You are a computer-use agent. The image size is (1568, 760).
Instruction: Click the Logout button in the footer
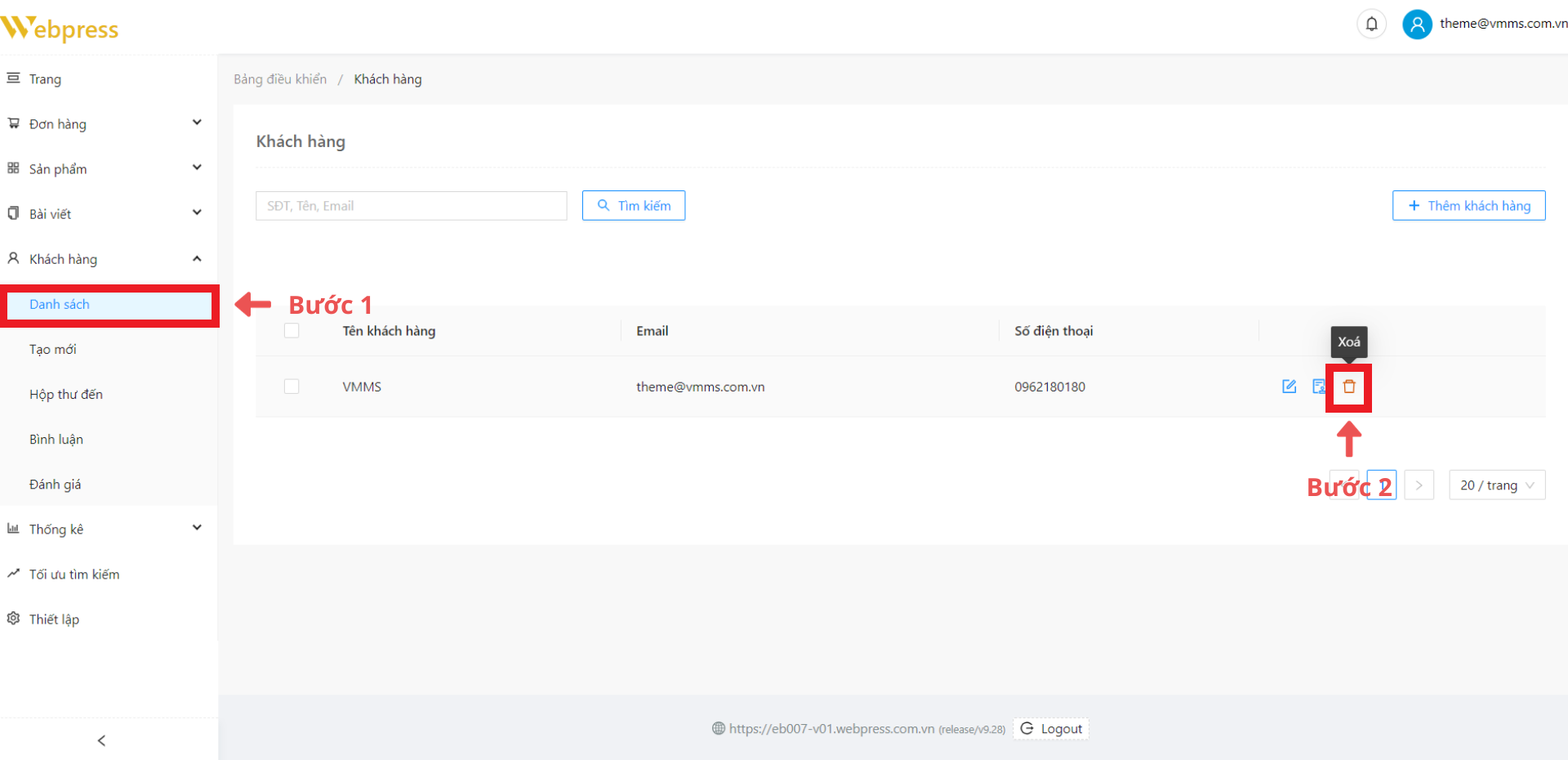pos(1051,729)
